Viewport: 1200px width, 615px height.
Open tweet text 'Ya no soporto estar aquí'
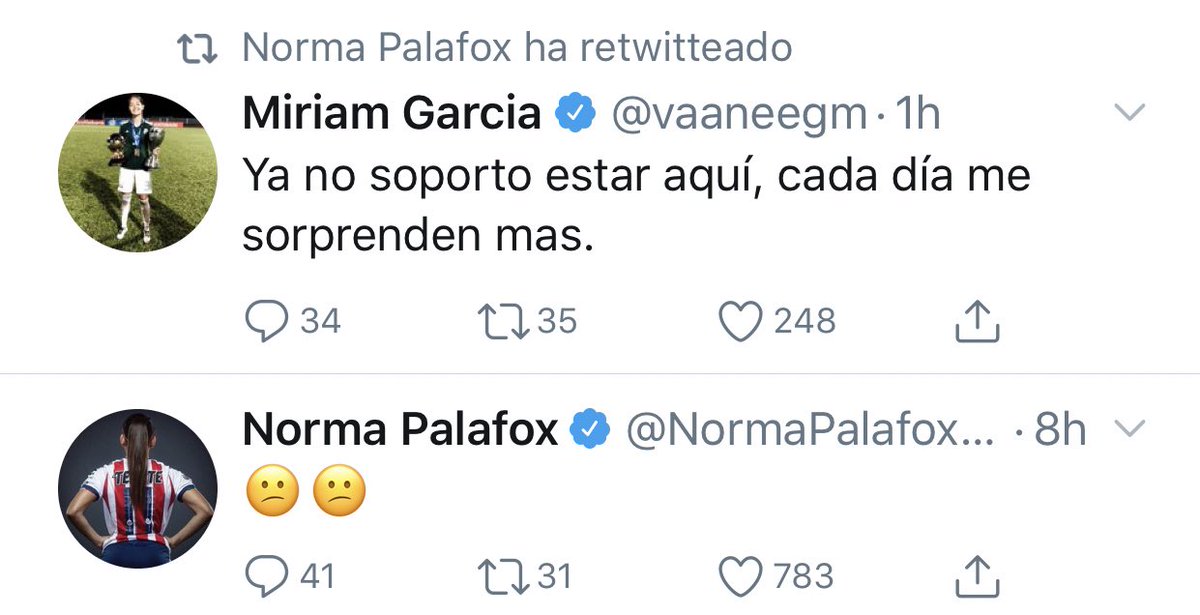pos(637,207)
